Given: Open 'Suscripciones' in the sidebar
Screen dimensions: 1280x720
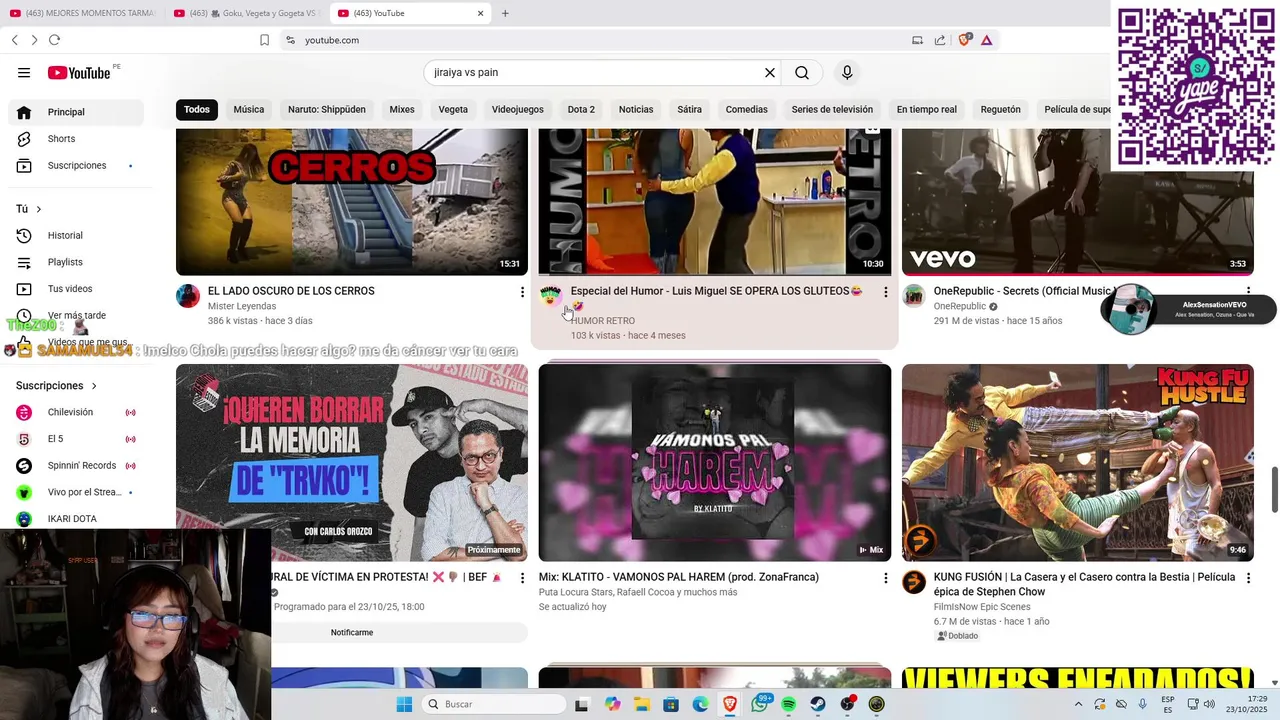Looking at the screenshot, I should [76, 165].
